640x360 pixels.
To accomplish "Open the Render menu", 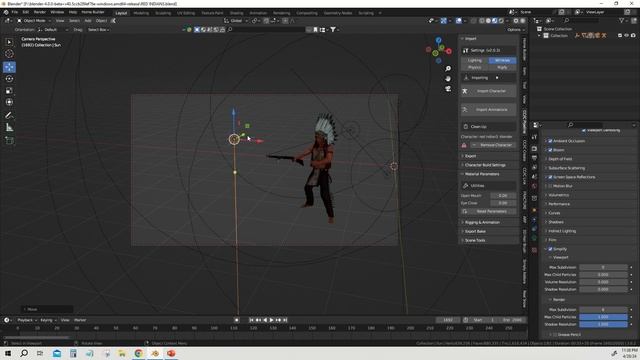I will point(40,12).
